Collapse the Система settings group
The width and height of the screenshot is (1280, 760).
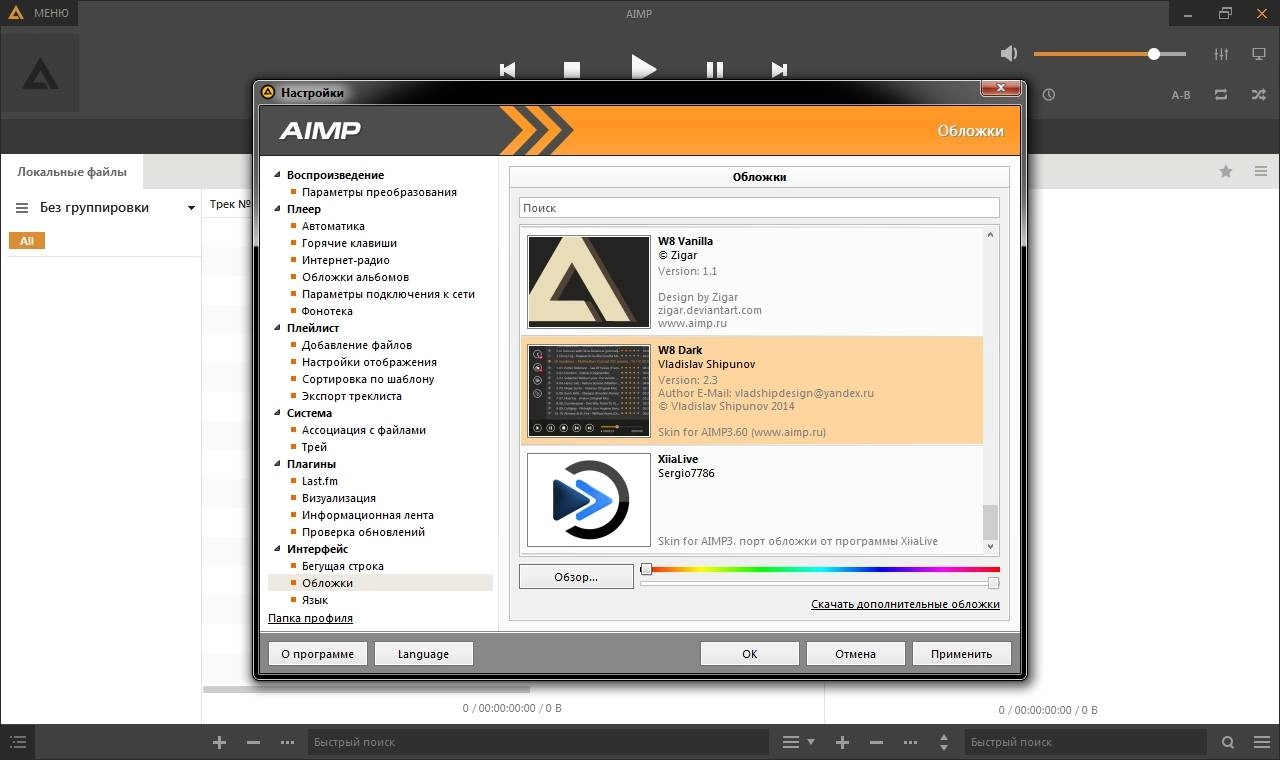coord(277,414)
